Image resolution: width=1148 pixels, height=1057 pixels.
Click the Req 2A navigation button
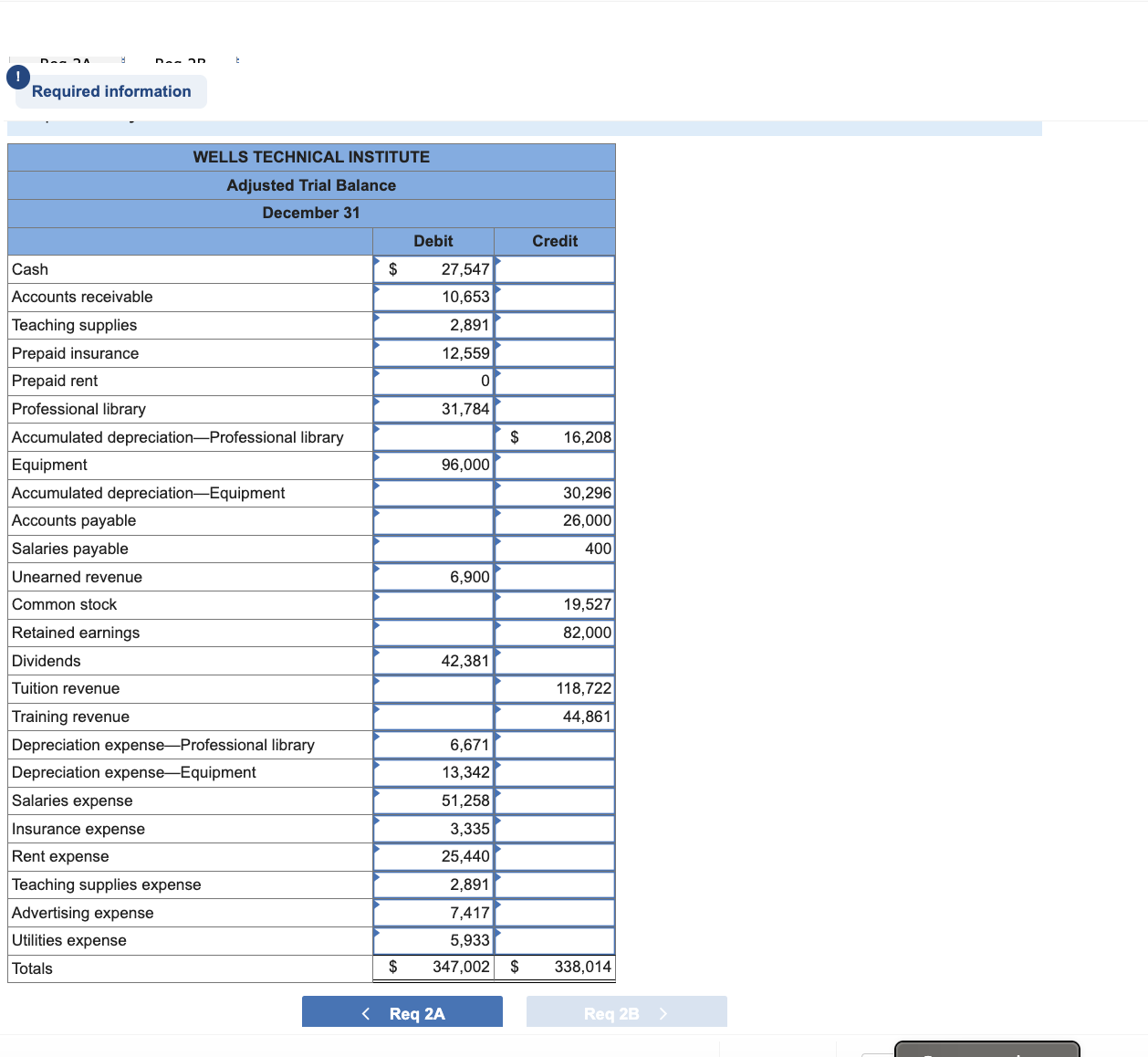tap(402, 1011)
